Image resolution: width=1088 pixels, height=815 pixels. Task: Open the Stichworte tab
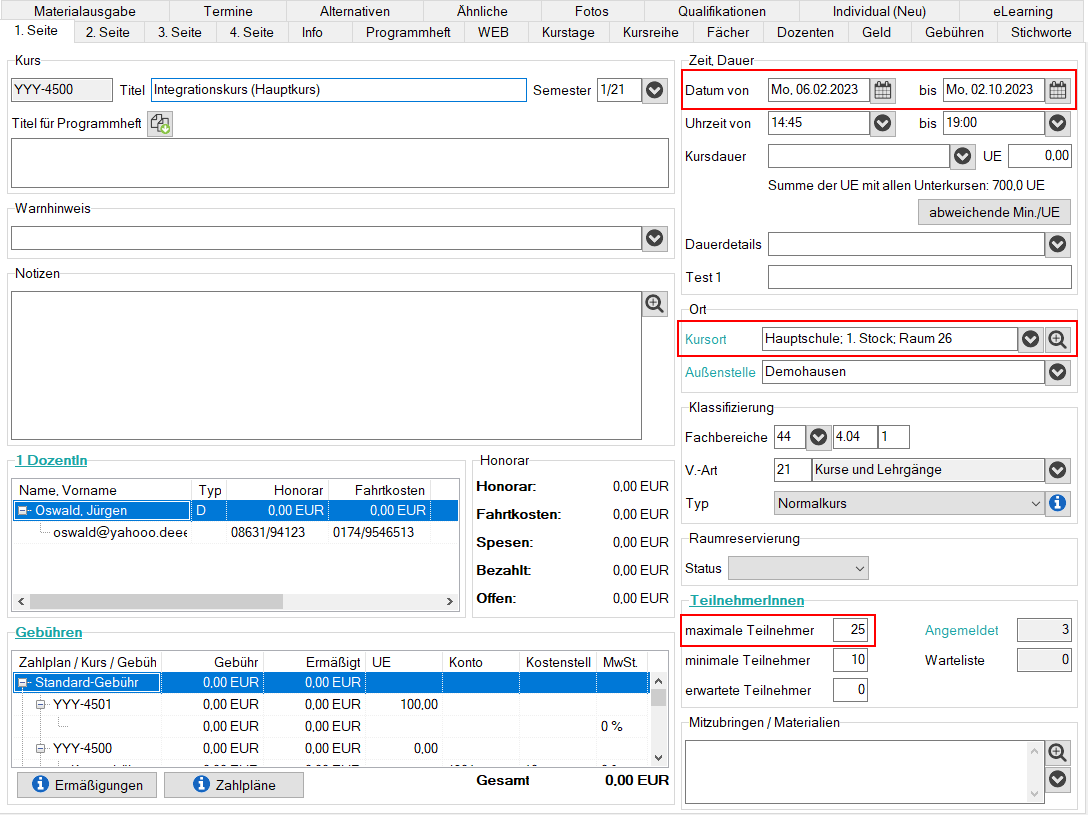point(1041,33)
